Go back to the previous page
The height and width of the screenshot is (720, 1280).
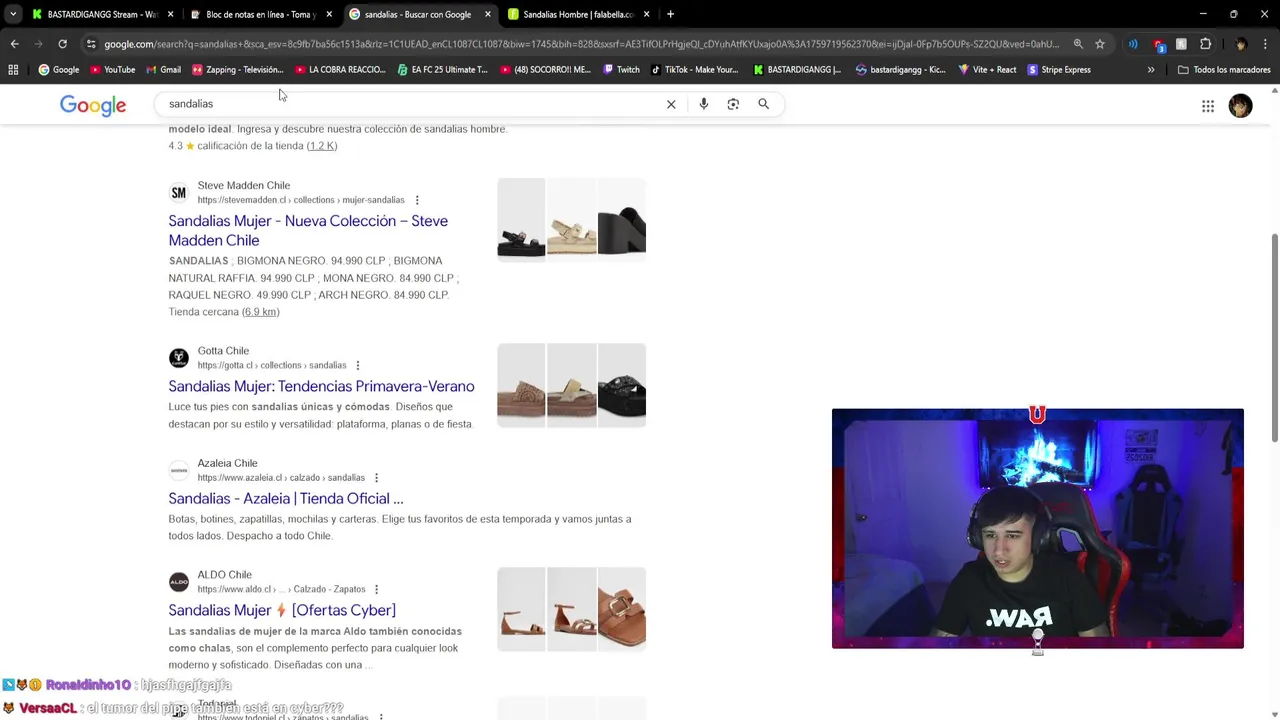click(x=14, y=44)
